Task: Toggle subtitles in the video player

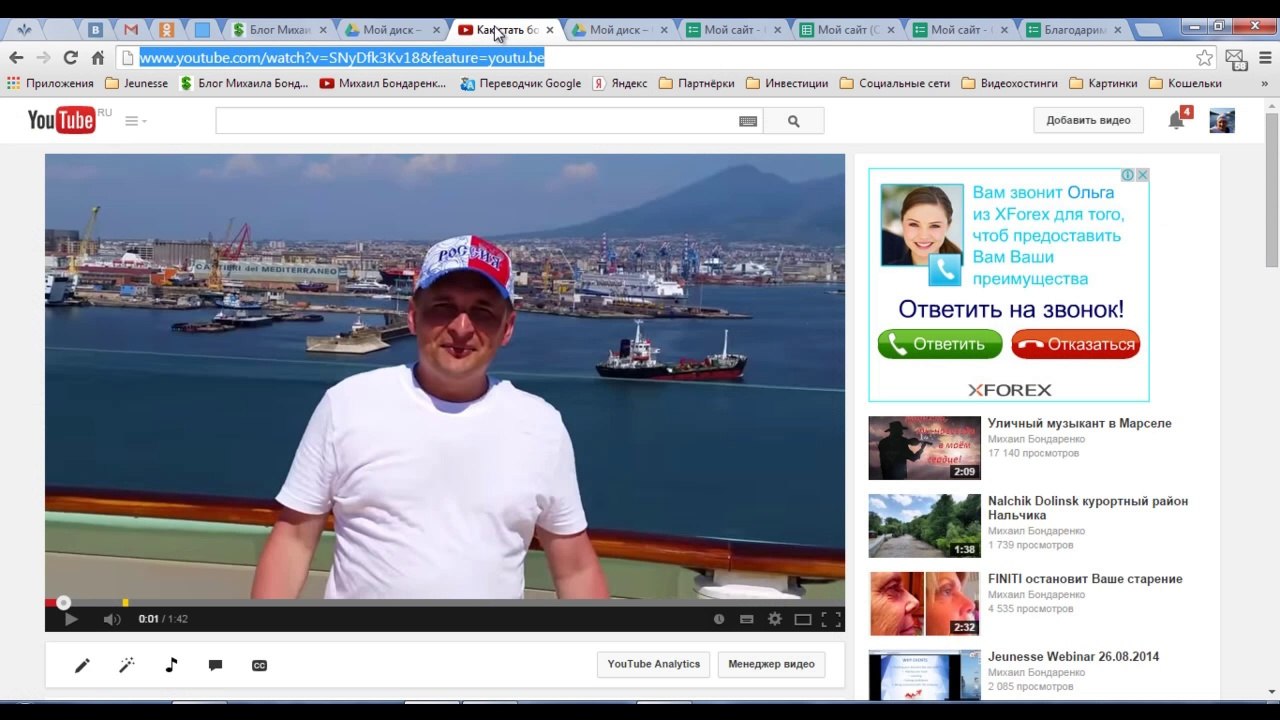Action: (x=746, y=619)
